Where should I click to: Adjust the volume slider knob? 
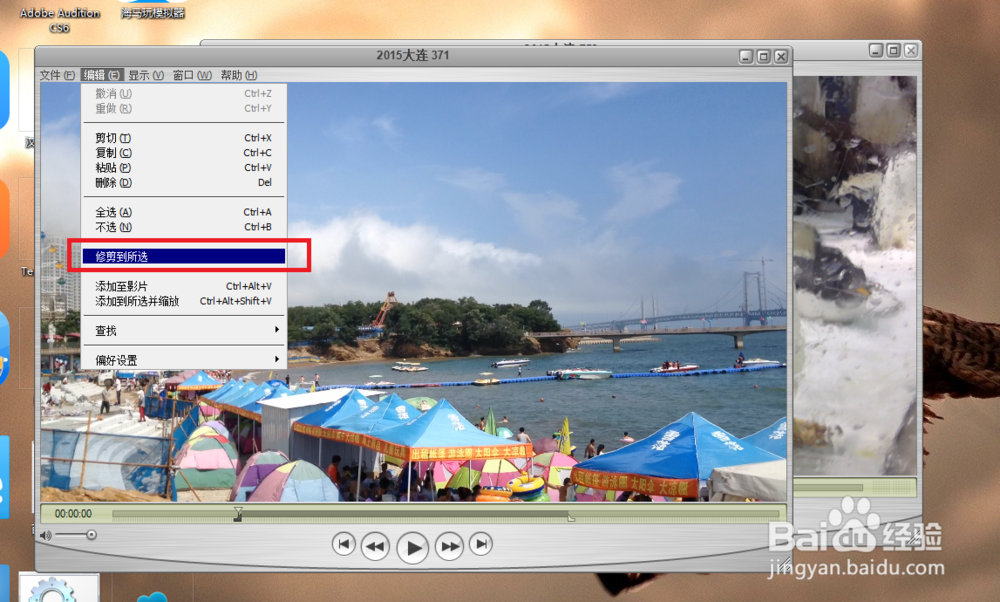pyautogui.click(x=91, y=535)
